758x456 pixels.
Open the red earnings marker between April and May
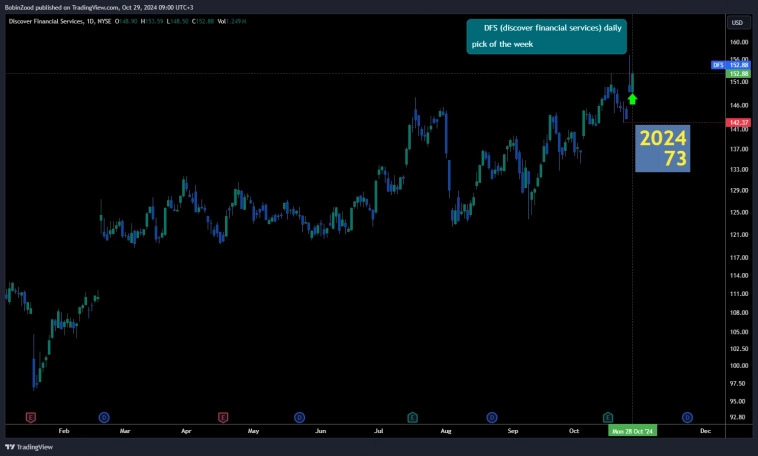click(x=223, y=416)
